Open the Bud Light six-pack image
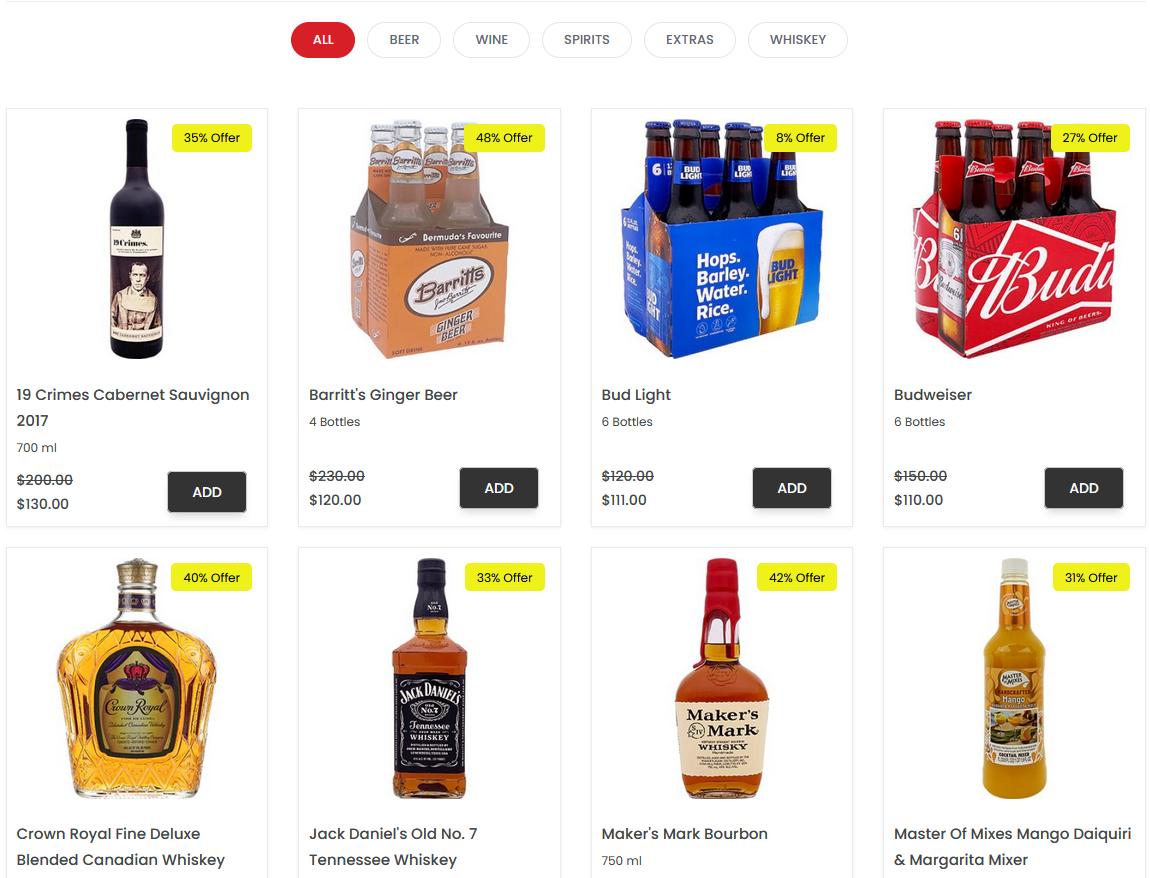 pos(722,238)
